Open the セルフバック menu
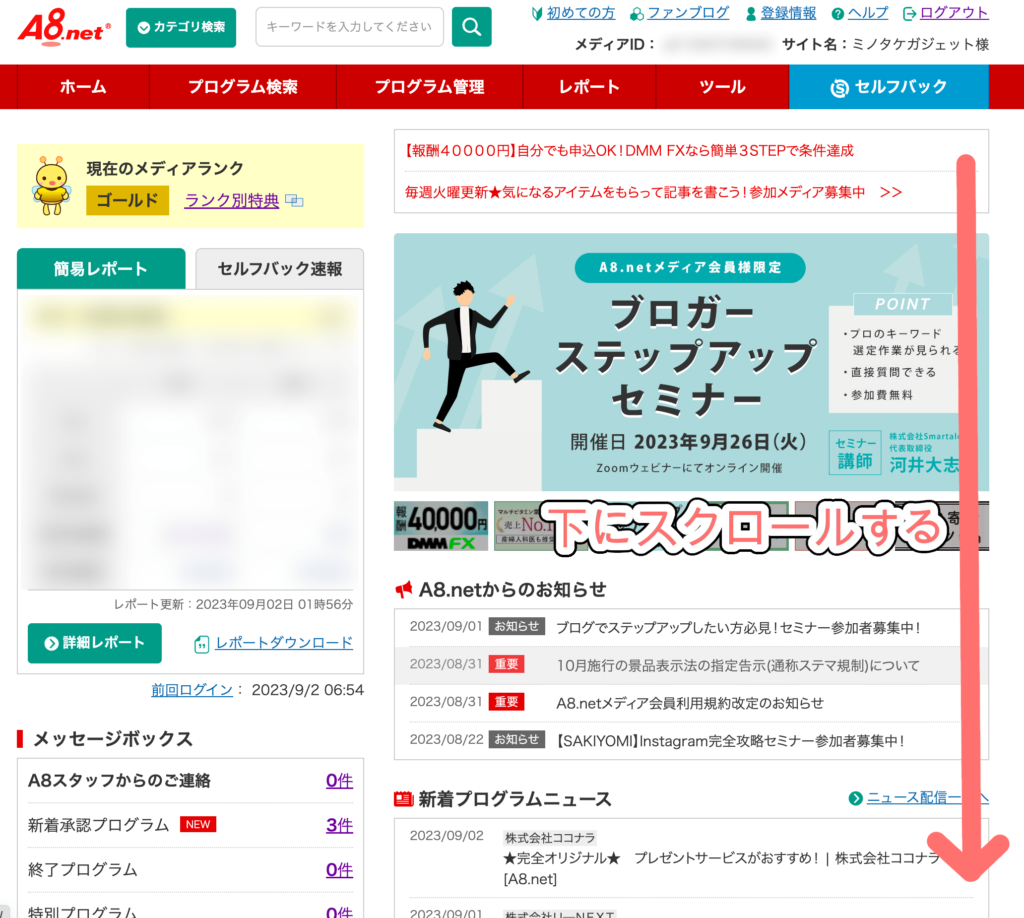 (x=889, y=87)
